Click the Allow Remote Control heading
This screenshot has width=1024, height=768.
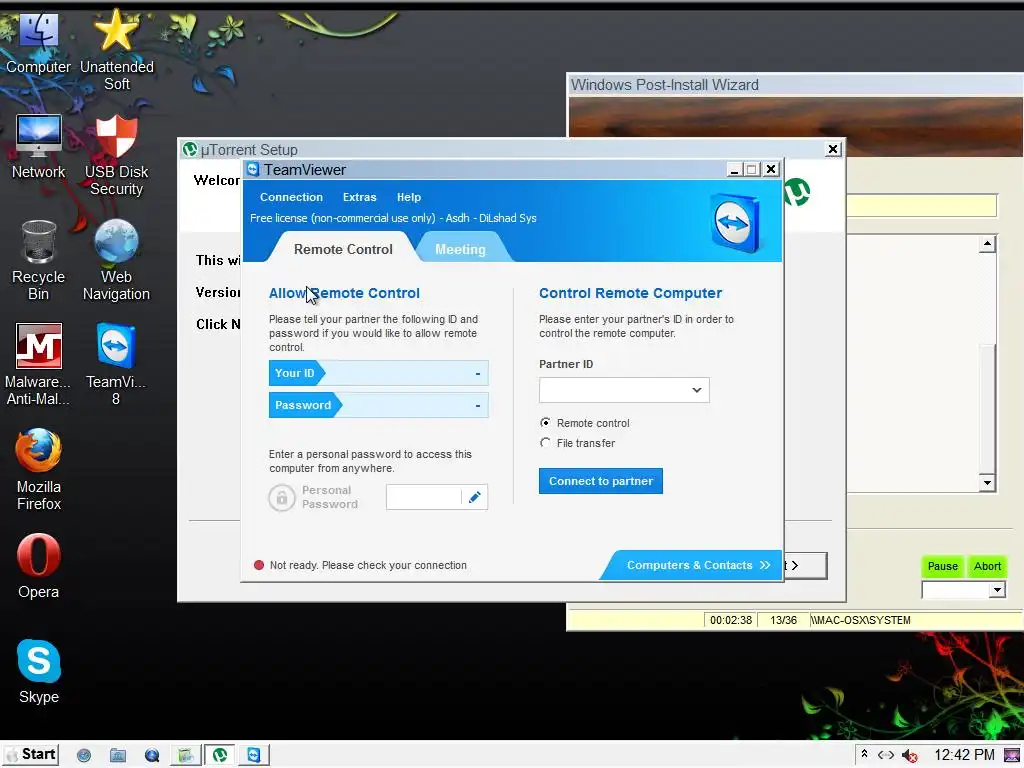pyautogui.click(x=344, y=293)
